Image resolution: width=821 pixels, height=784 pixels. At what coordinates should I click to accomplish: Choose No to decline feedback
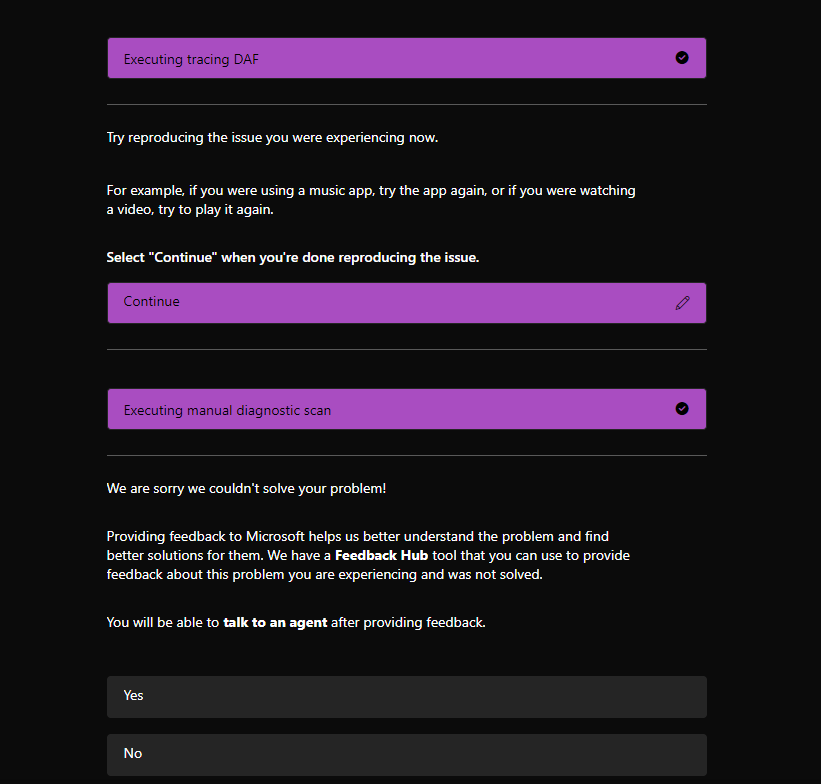coord(406,754)
